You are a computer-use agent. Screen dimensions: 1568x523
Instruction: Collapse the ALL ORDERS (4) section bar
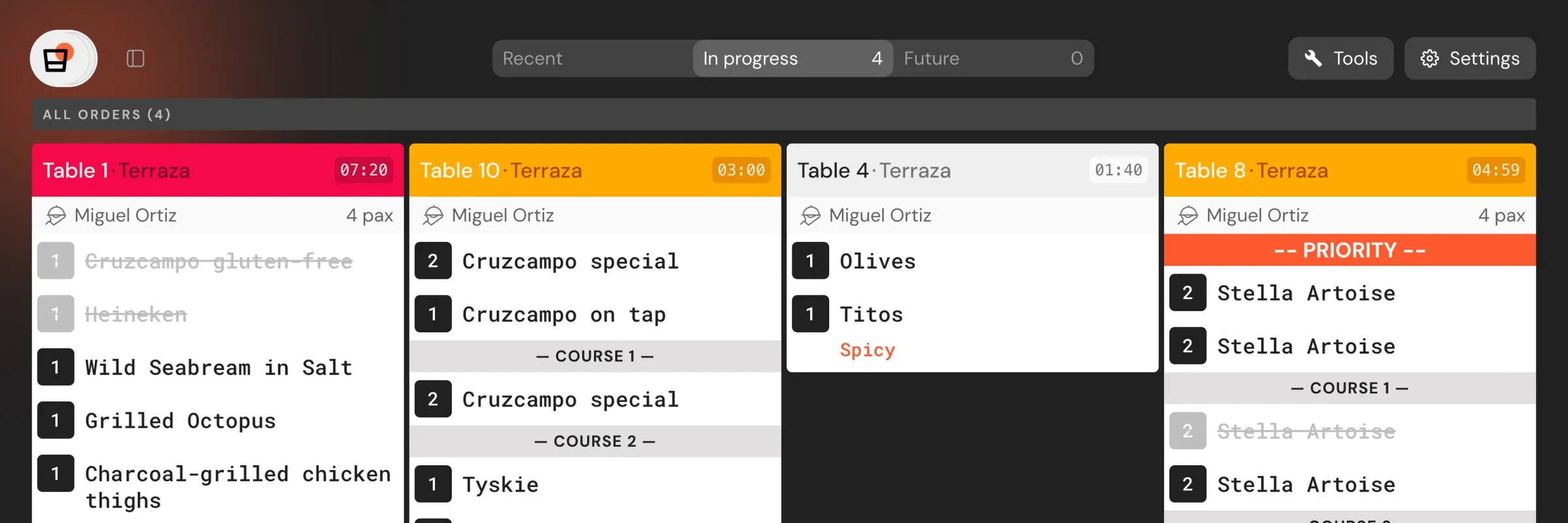click(x=784, y=114)
